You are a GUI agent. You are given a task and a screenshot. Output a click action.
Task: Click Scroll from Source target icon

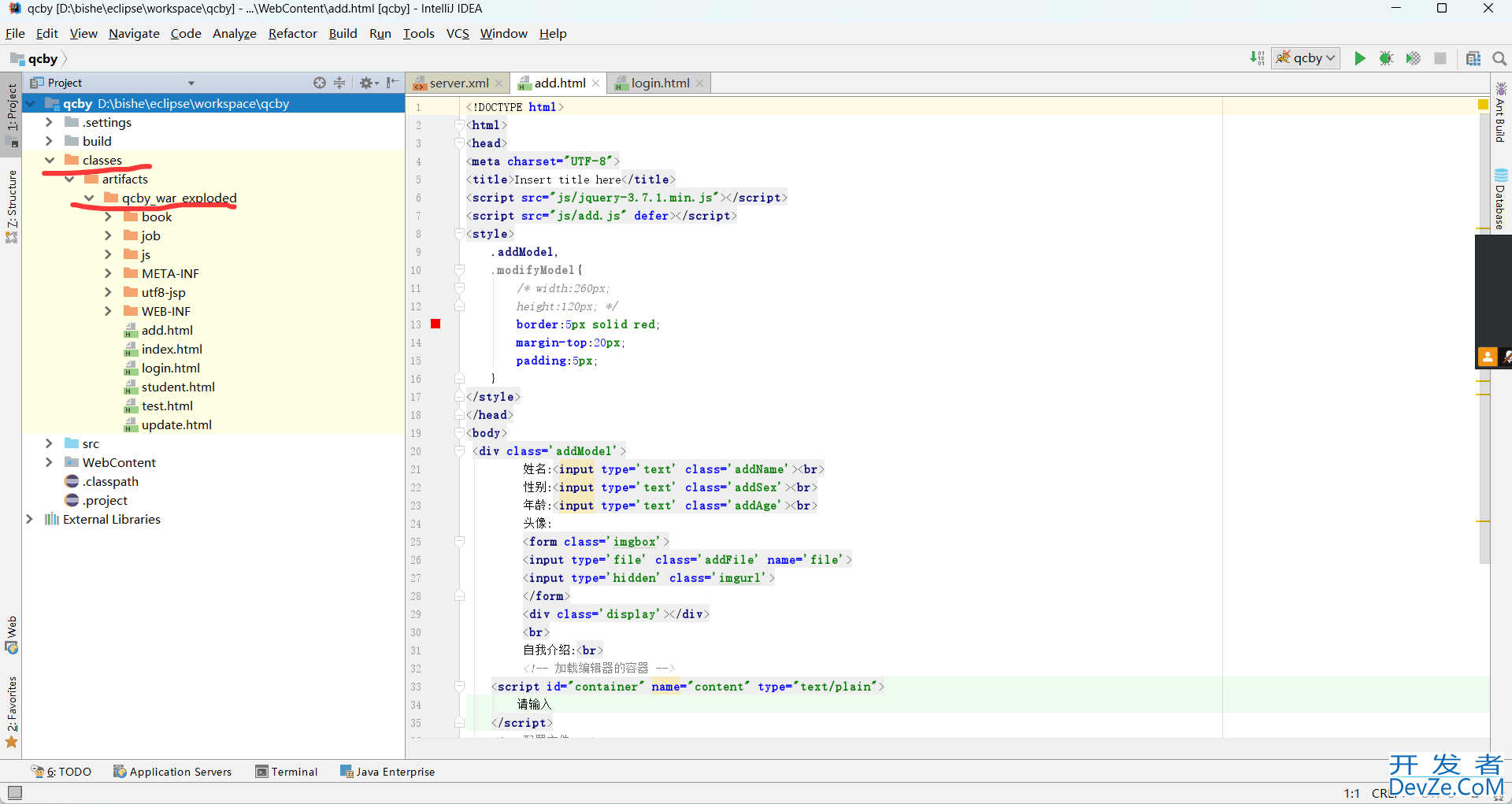pyautogui.click(x=319, y=83)
